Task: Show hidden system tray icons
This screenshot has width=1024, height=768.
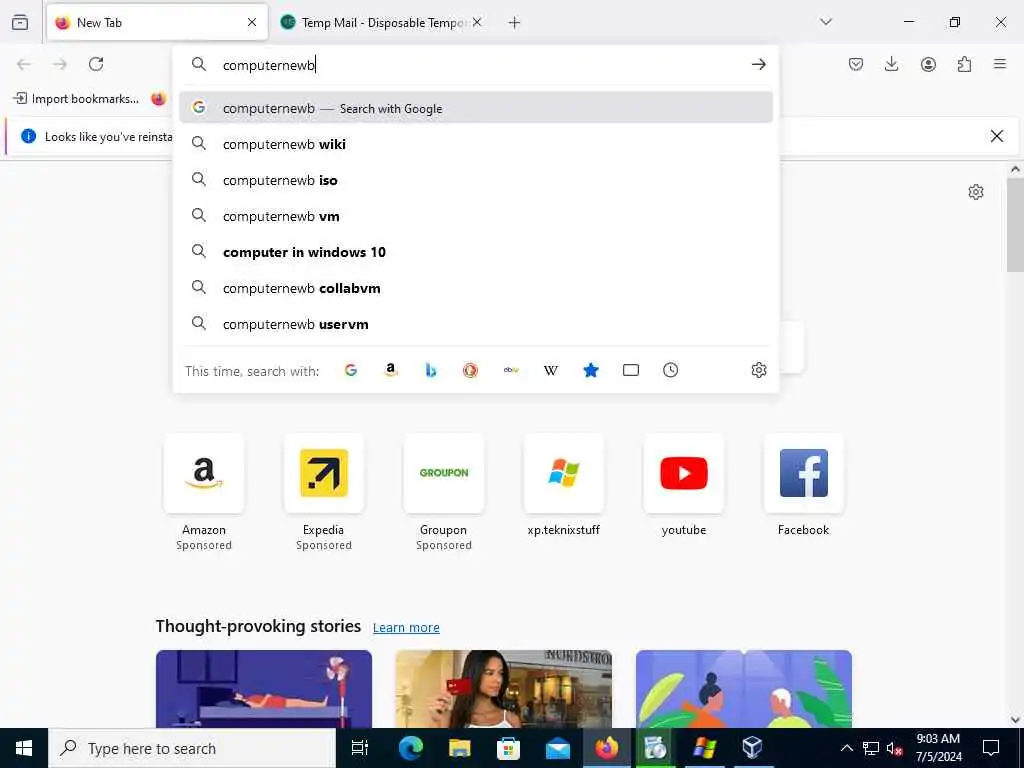Action: (x=846, y=748)
